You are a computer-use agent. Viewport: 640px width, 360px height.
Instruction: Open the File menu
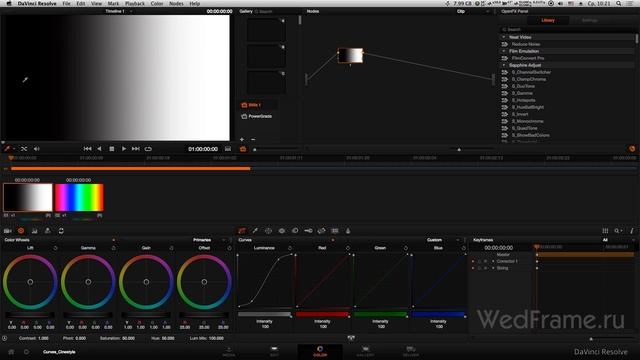[66, 3]
